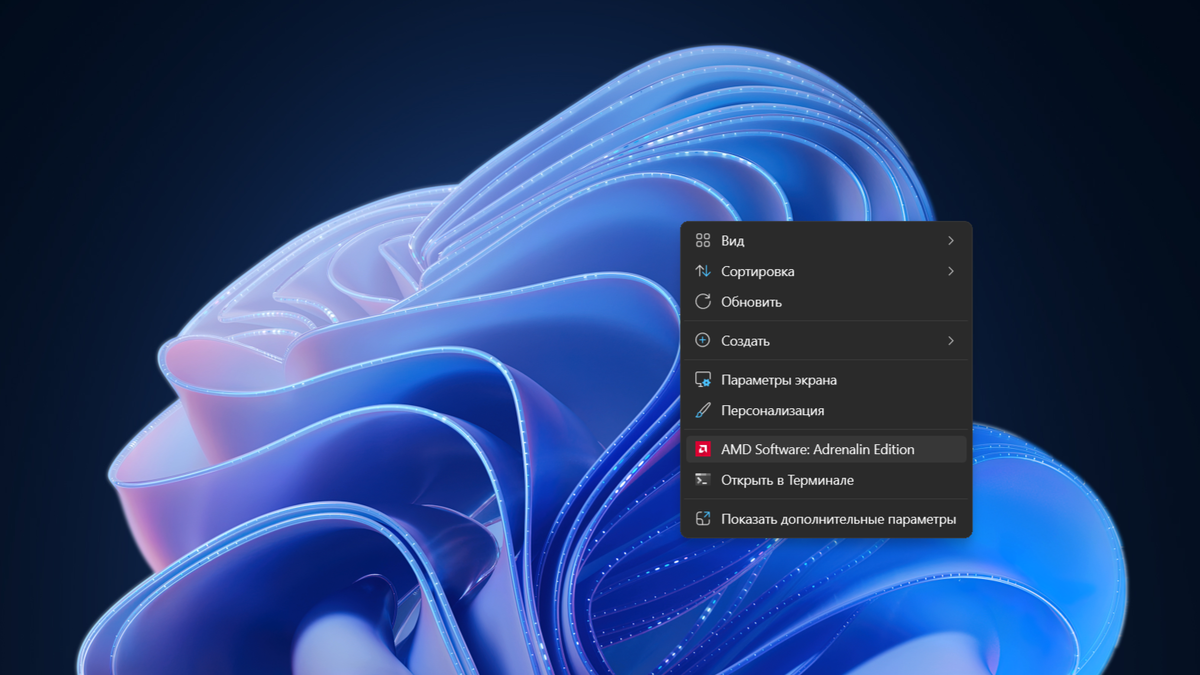Expand the chevron arrow on the Сортировка row
Image resolution: width=1200 pixels, height=675 pixels.
[x=951, y=271]
